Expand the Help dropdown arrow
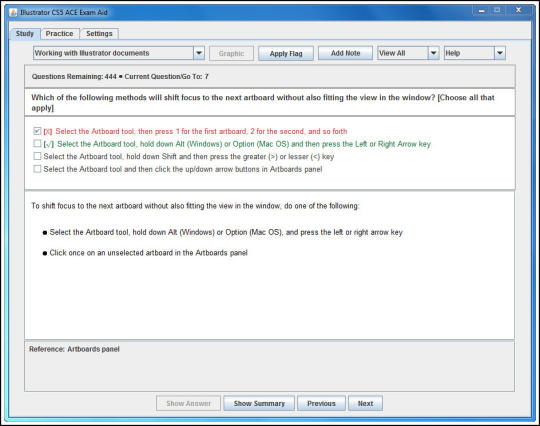The width and height of the screenshot is (540, 426). click(x=500, y=53)
